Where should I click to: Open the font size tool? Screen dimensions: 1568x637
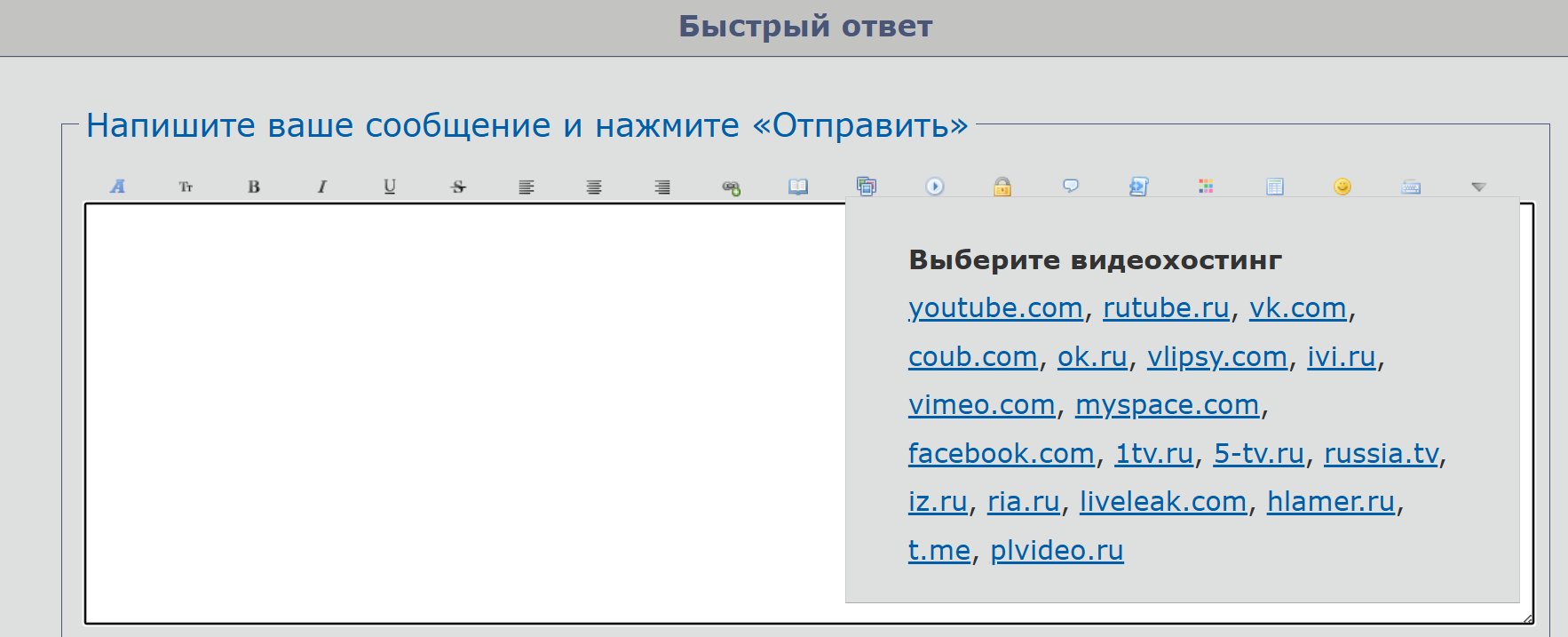pos(186,187)
